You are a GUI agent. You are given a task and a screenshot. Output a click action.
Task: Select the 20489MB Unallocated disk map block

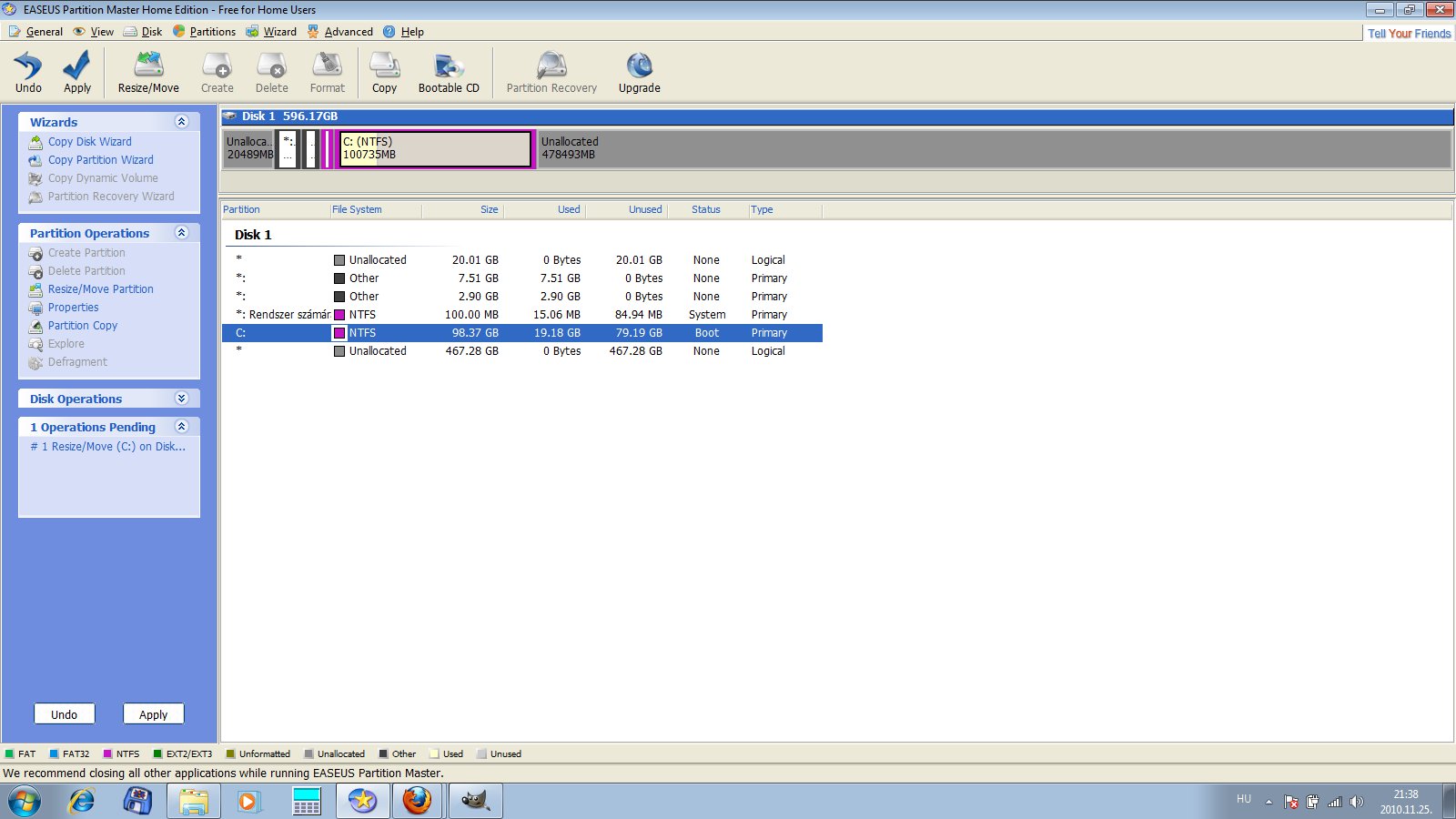[249, 149]
